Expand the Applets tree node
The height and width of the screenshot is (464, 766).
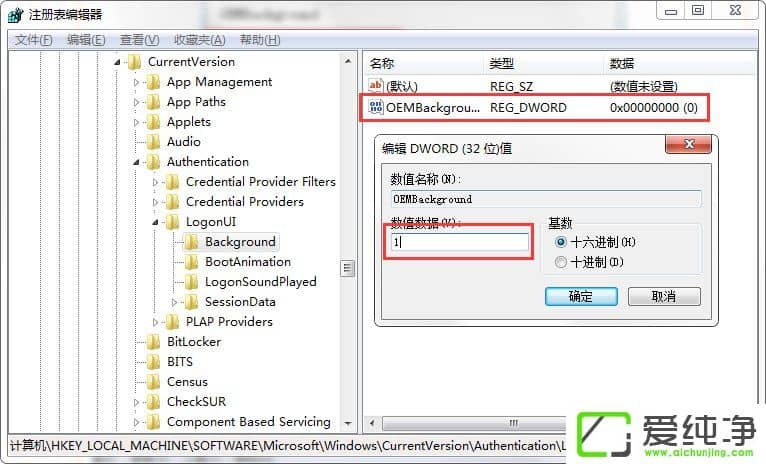(136, 123)
